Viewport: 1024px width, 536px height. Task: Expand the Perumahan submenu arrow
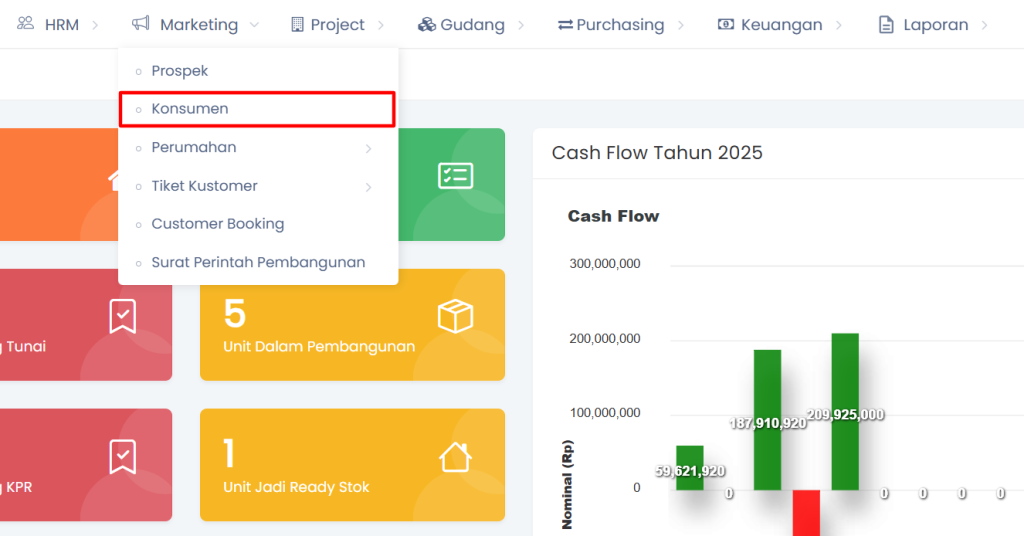(368, 148)
